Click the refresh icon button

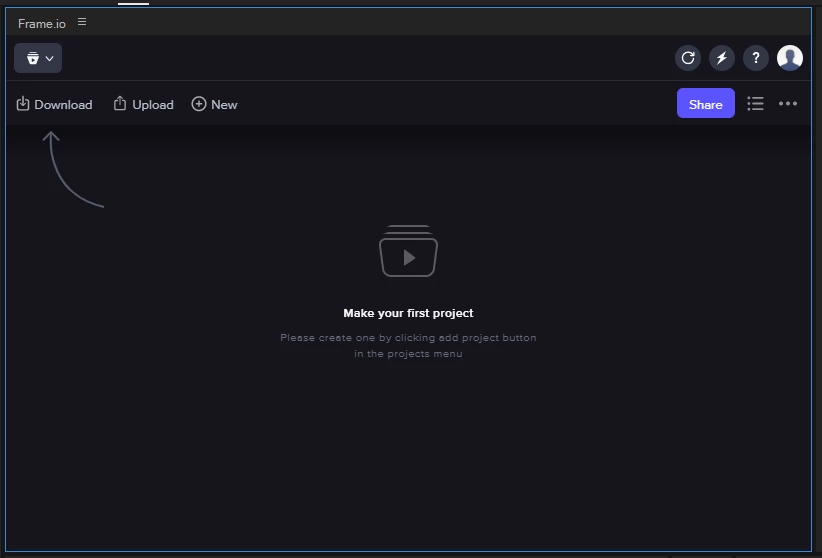point(688,58)
